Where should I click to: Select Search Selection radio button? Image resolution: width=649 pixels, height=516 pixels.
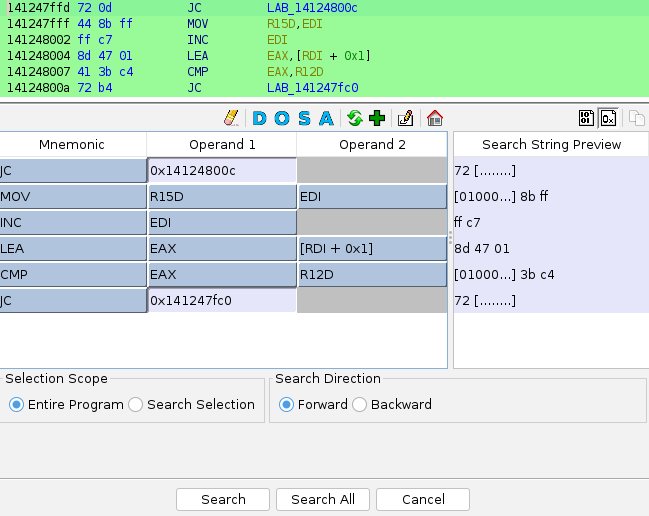tap(136, 404)
